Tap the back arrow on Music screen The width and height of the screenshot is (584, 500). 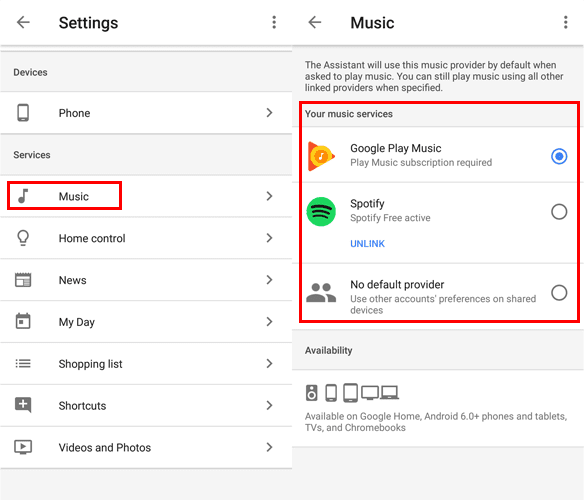pyautogui.click(x=315, y=22)
